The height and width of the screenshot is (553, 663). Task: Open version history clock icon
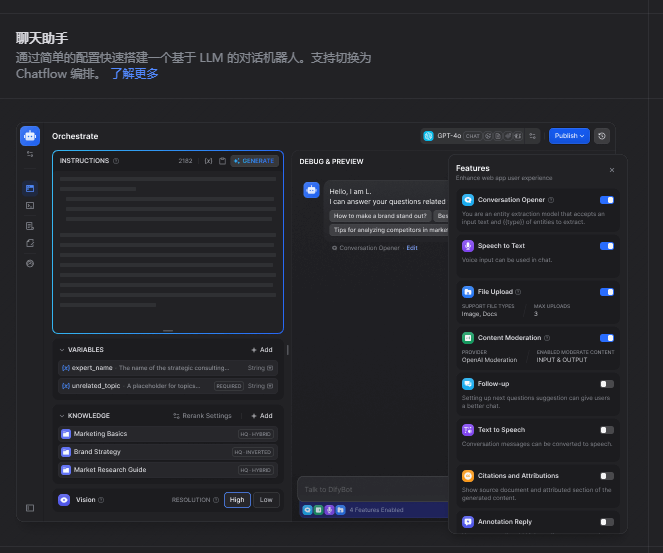pos(602,136)
